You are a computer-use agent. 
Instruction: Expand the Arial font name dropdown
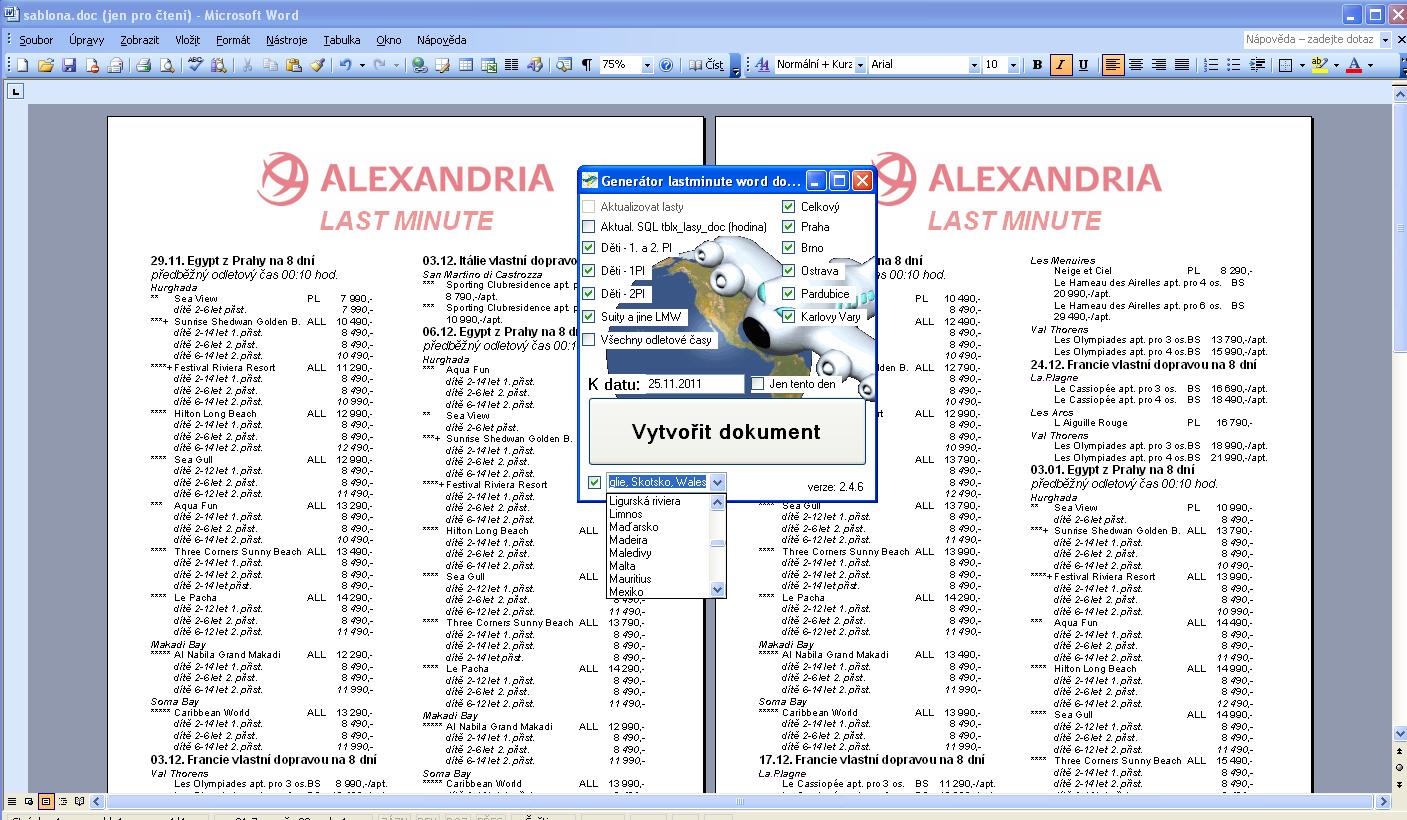(974, 65)
